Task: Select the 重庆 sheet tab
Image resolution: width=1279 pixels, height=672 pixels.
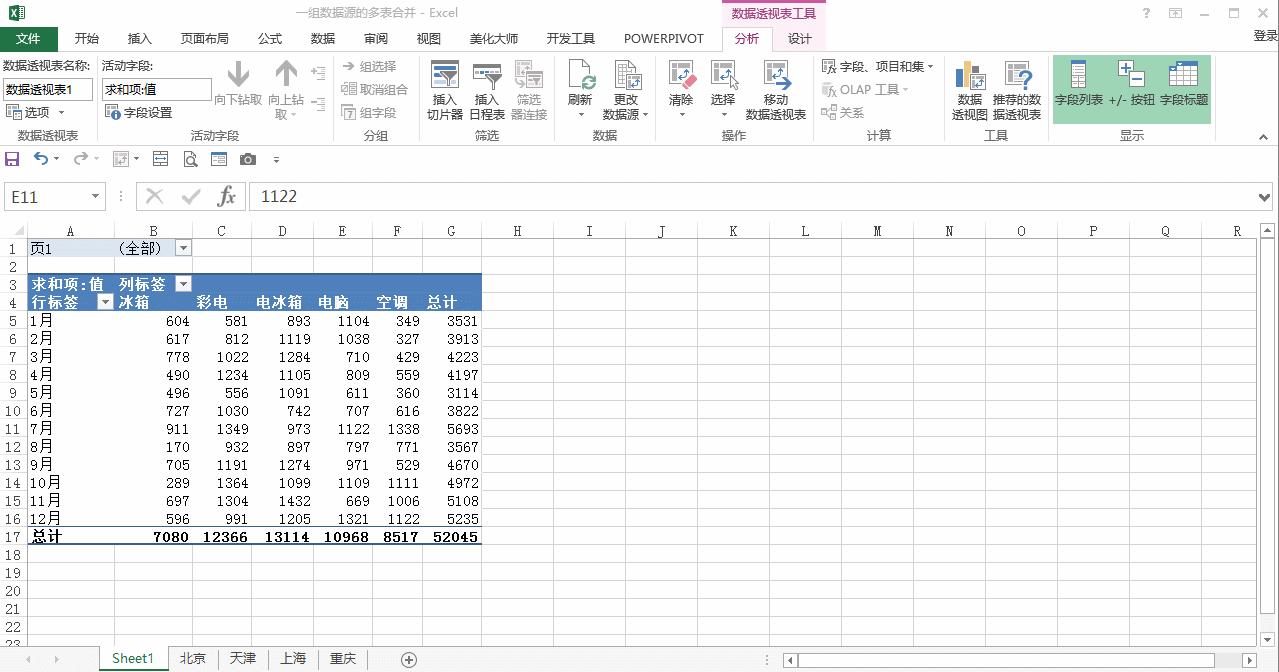Action: [x=343, y=659]
